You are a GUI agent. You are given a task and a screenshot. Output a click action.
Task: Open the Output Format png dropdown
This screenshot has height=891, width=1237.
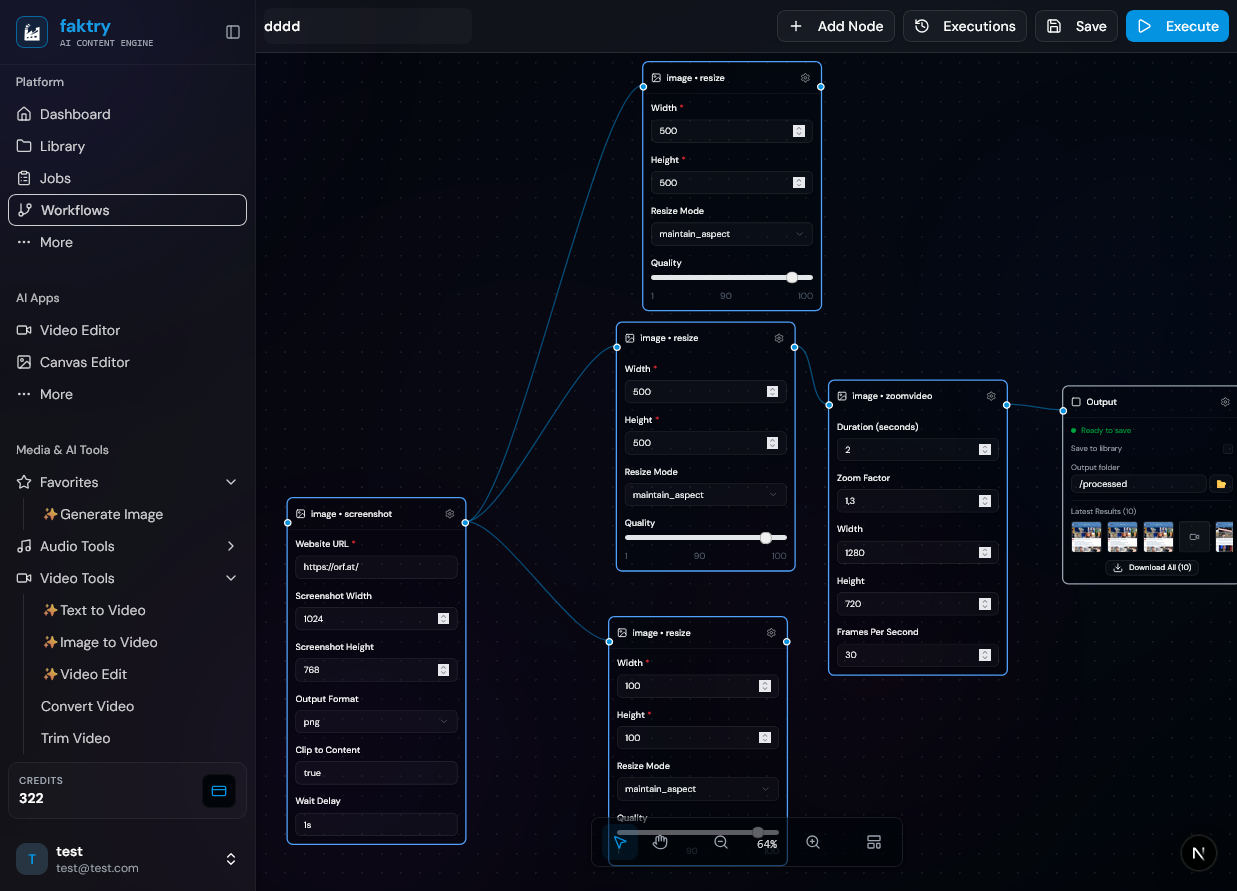376,721
